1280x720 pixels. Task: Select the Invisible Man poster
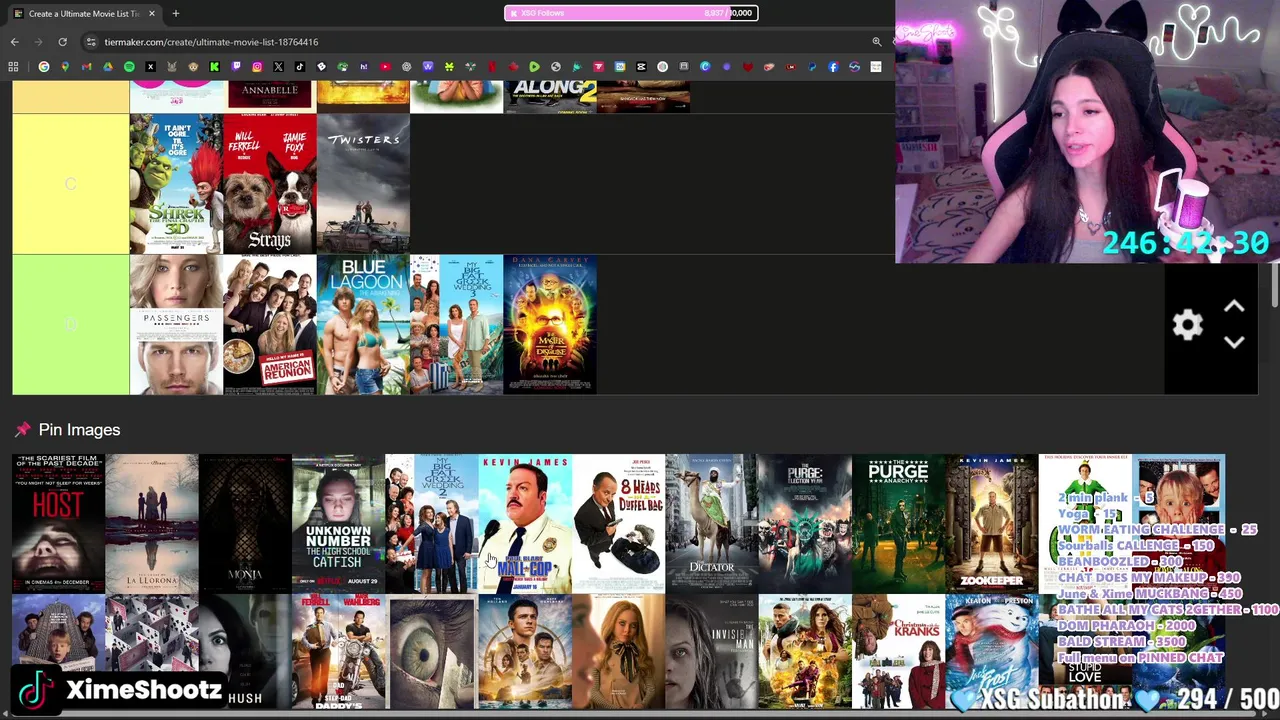(x=711, y=652)
